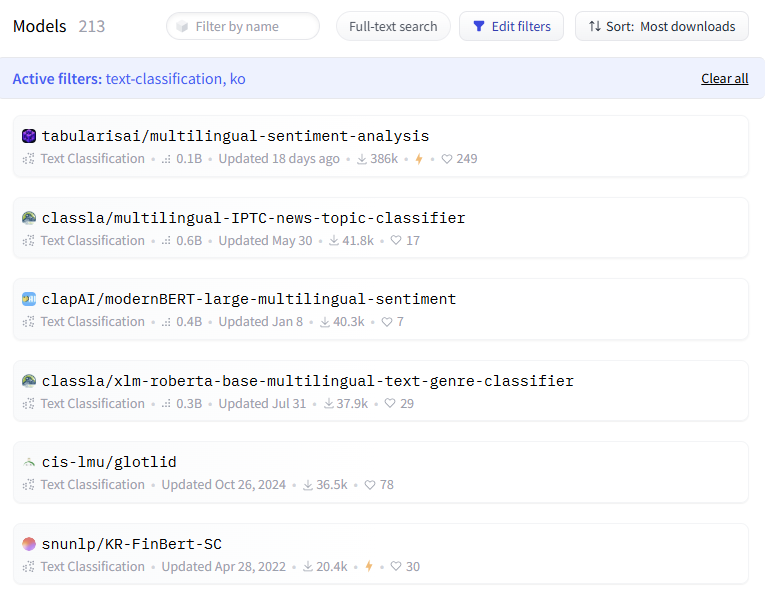Click the cube icon in Filter by name

[182, 26]
